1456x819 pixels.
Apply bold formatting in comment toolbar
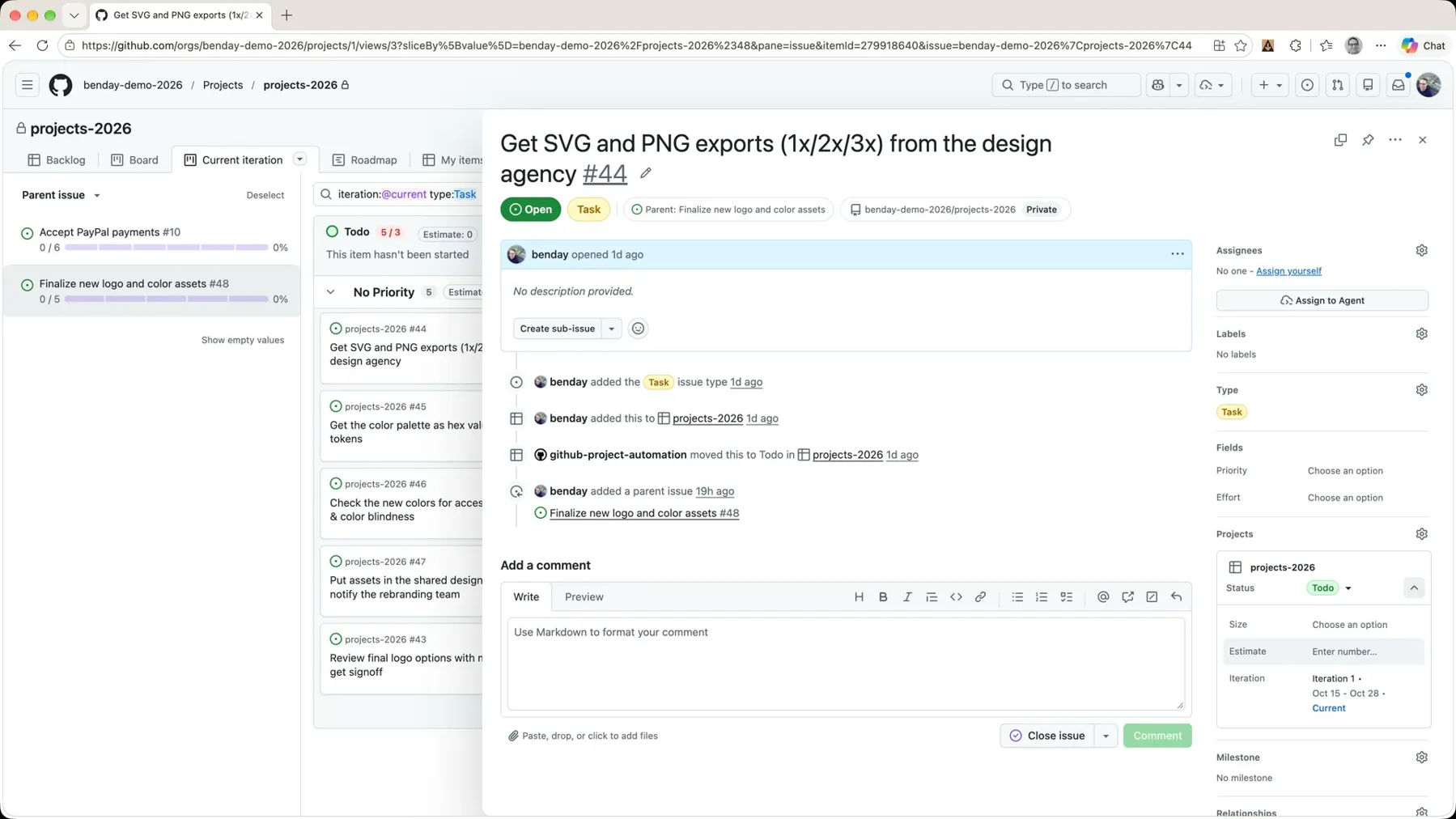tap(883, 597)
